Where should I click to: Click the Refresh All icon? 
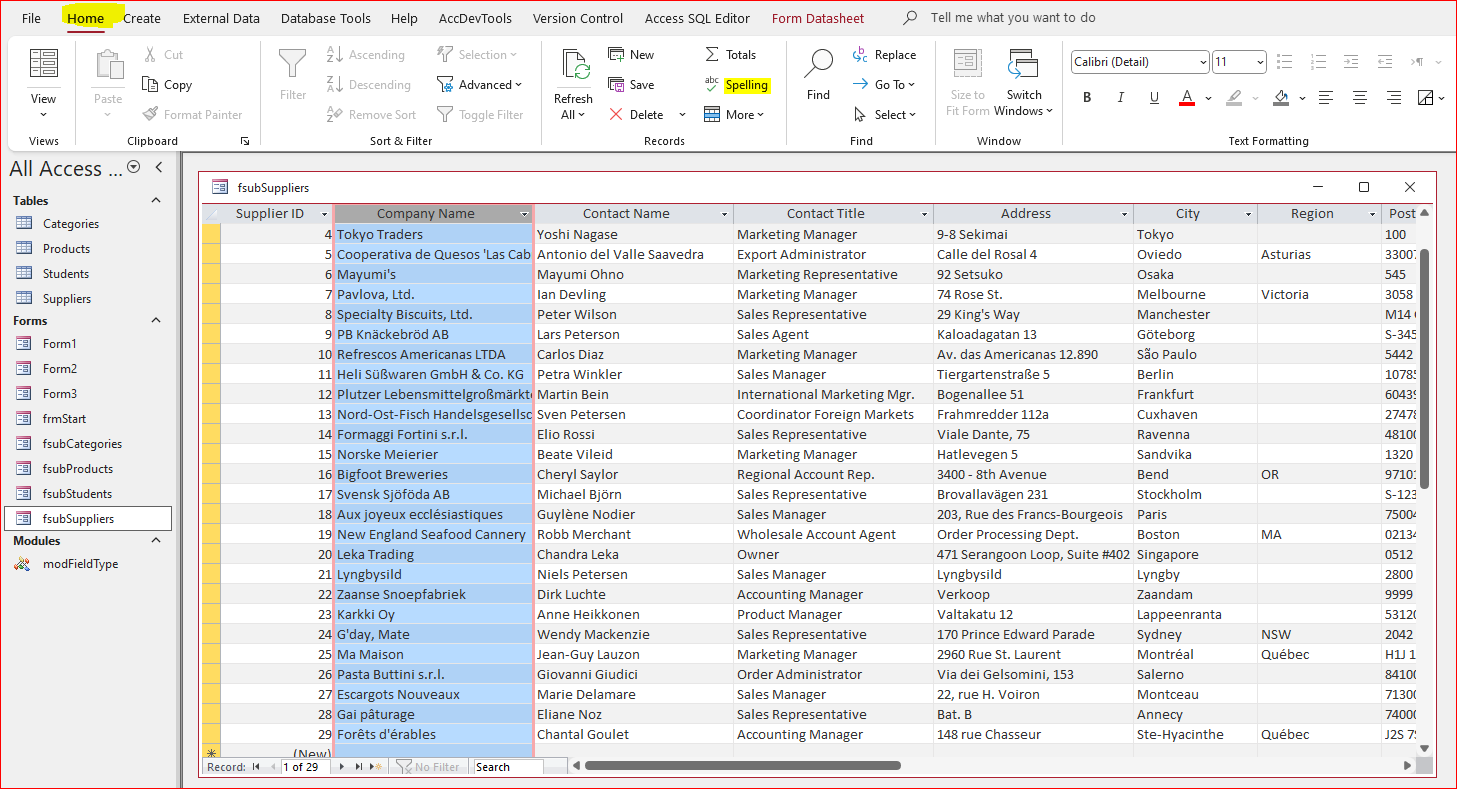click(575, 66)
